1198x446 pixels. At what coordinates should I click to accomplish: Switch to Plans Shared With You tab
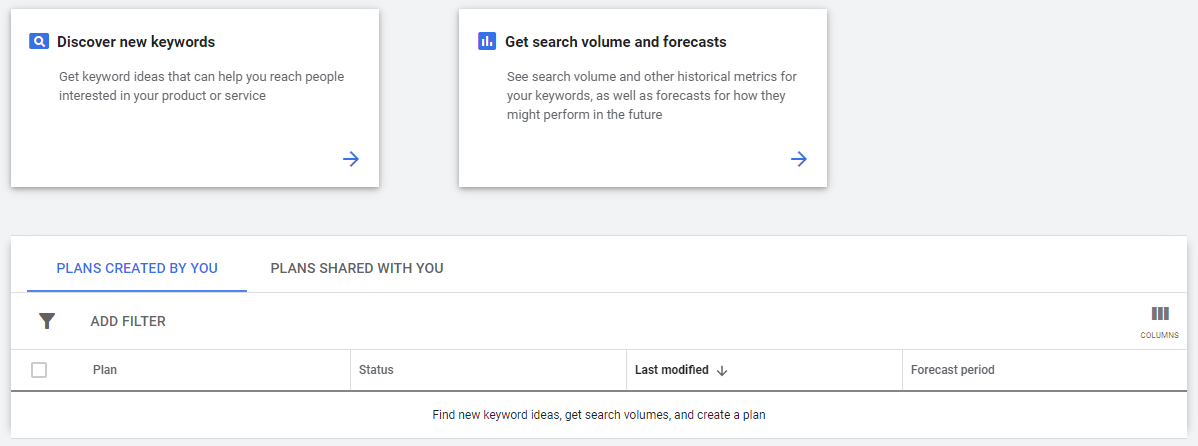(357, 268)
